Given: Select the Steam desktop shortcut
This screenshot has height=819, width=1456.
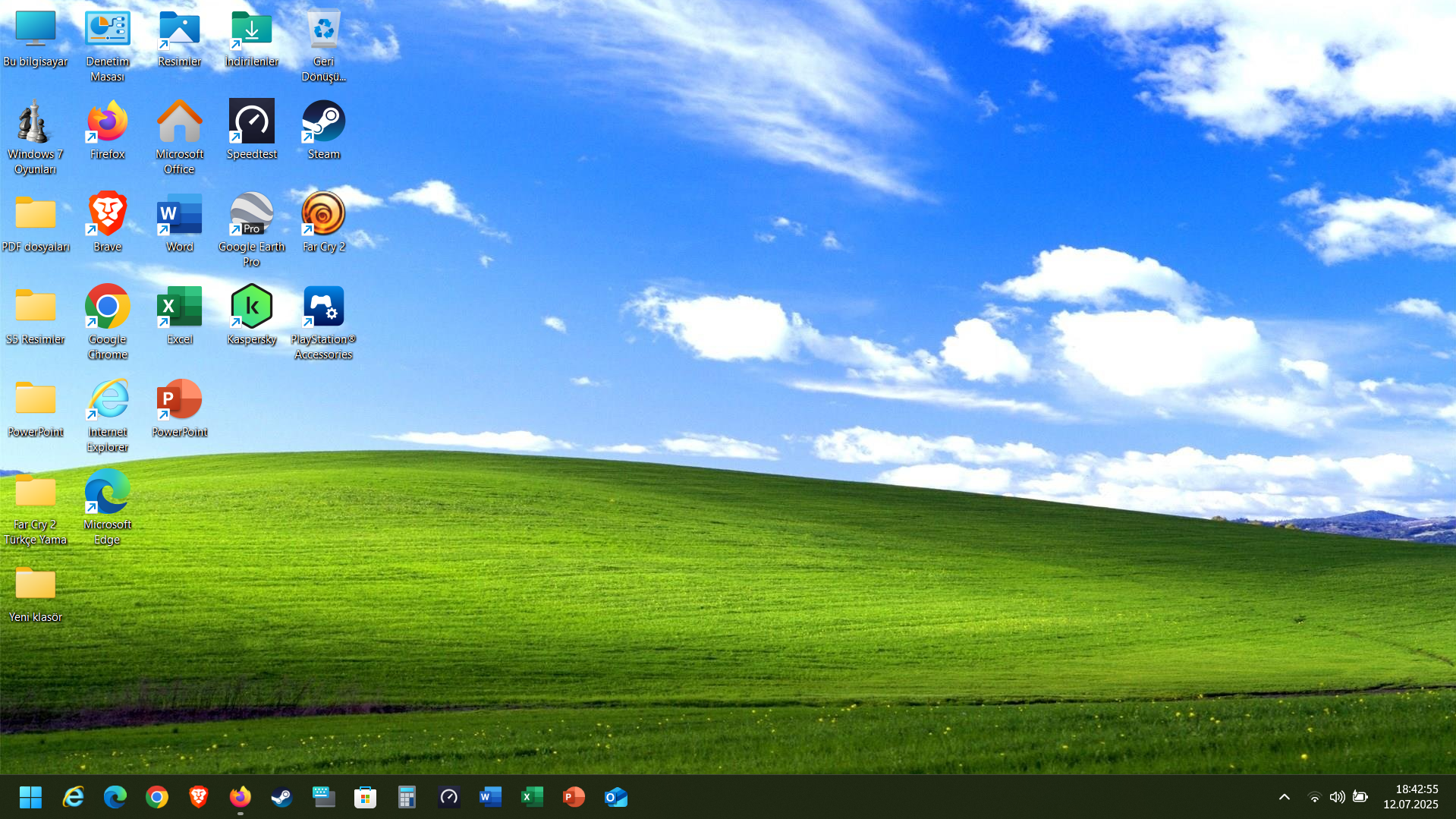Looking at the screenshot, I should tap(324, 131).
